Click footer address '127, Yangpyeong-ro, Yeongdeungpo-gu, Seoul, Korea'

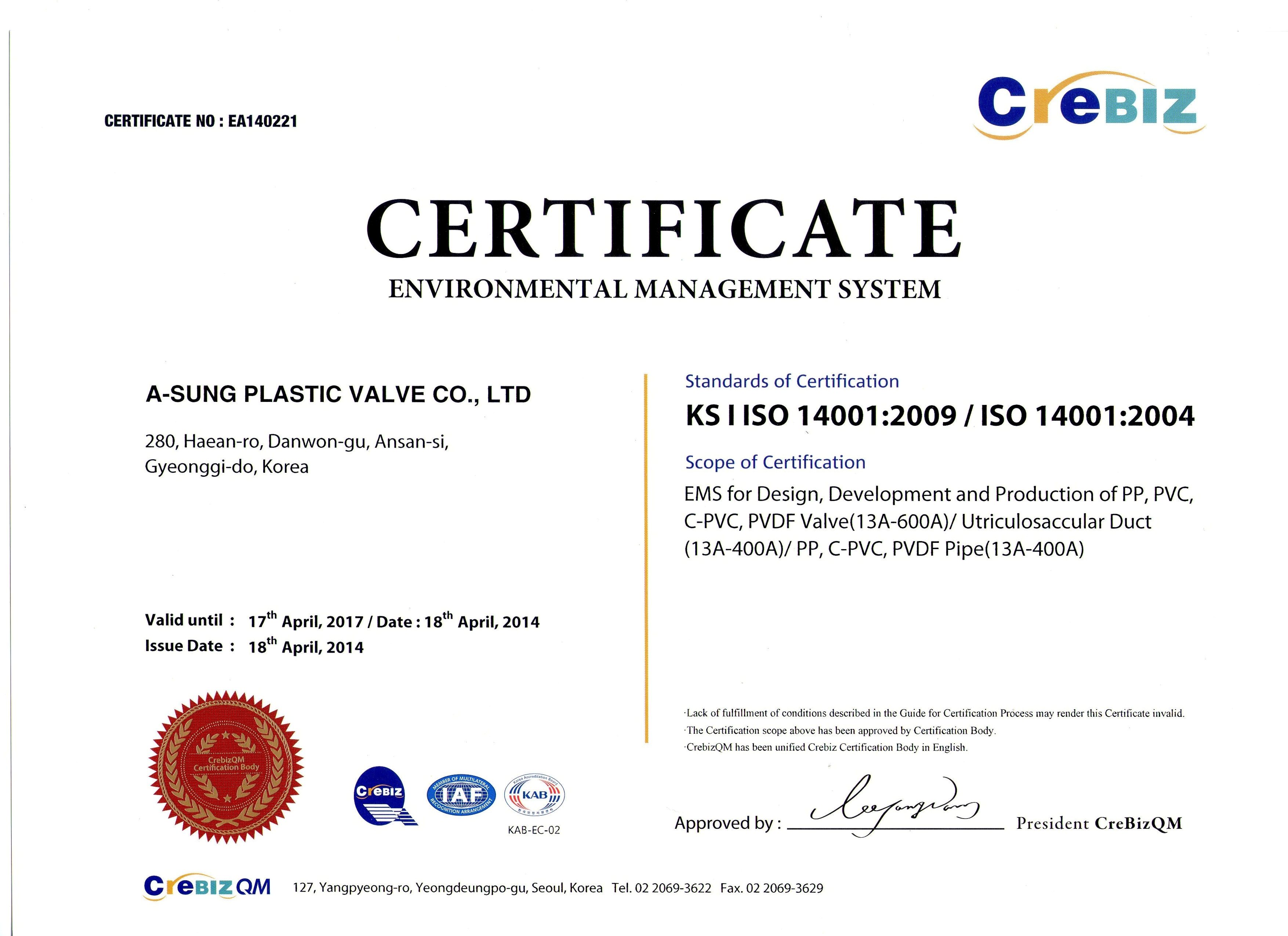tap(447, 888)
